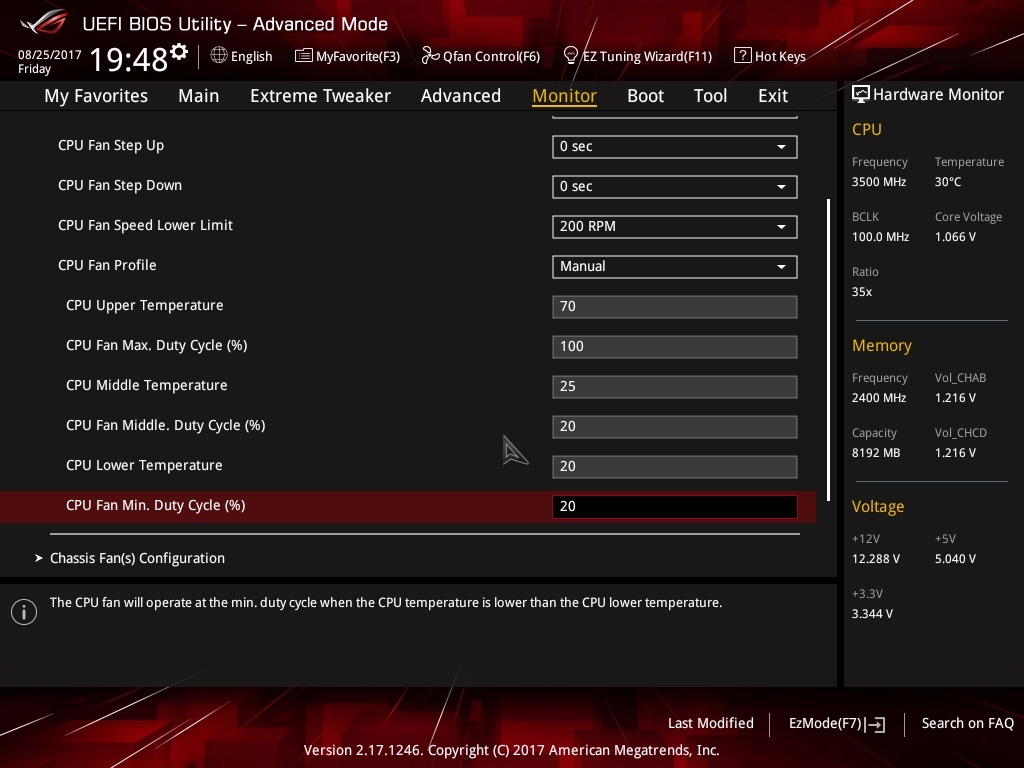Select CPU Fan Profile label
Image resolution: width=1024 pixels, height=768 pixels.
[x=107, y=265]
